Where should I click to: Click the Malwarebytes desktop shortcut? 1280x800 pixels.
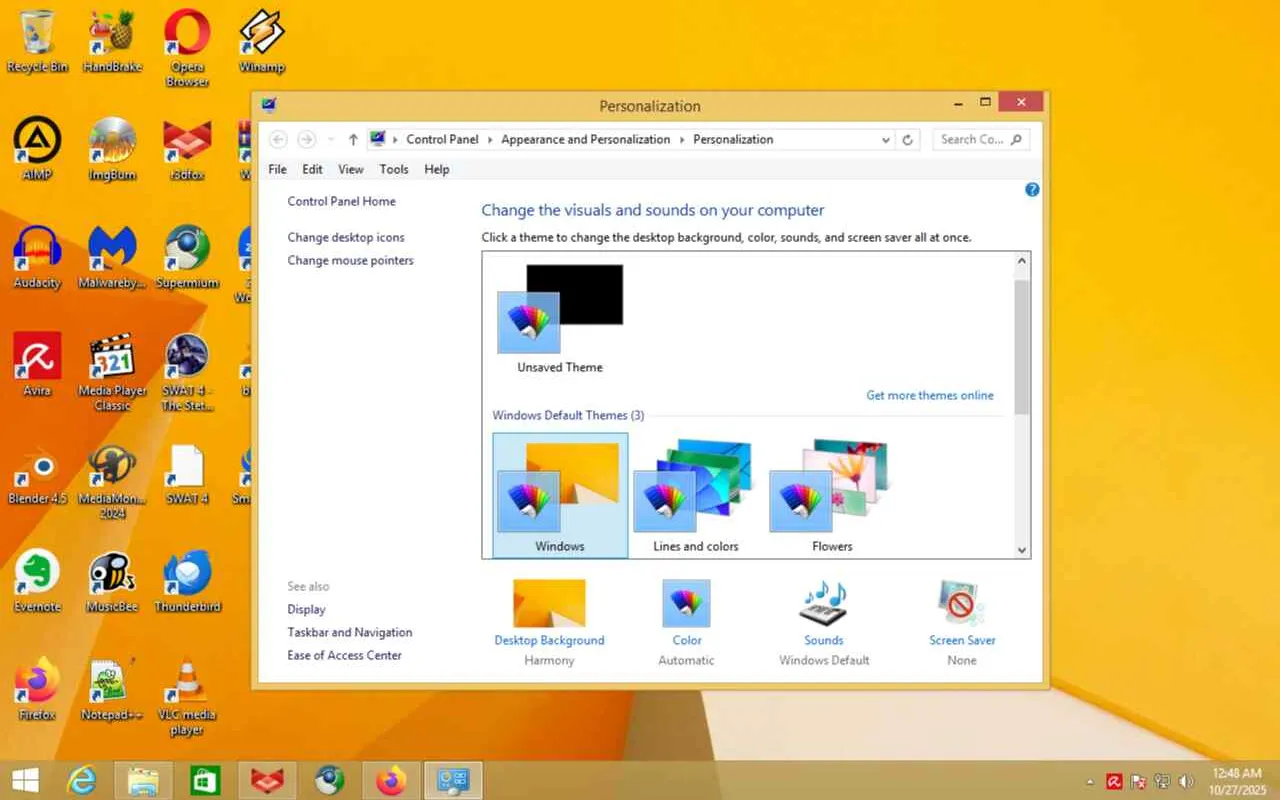(x=112, y=257)
